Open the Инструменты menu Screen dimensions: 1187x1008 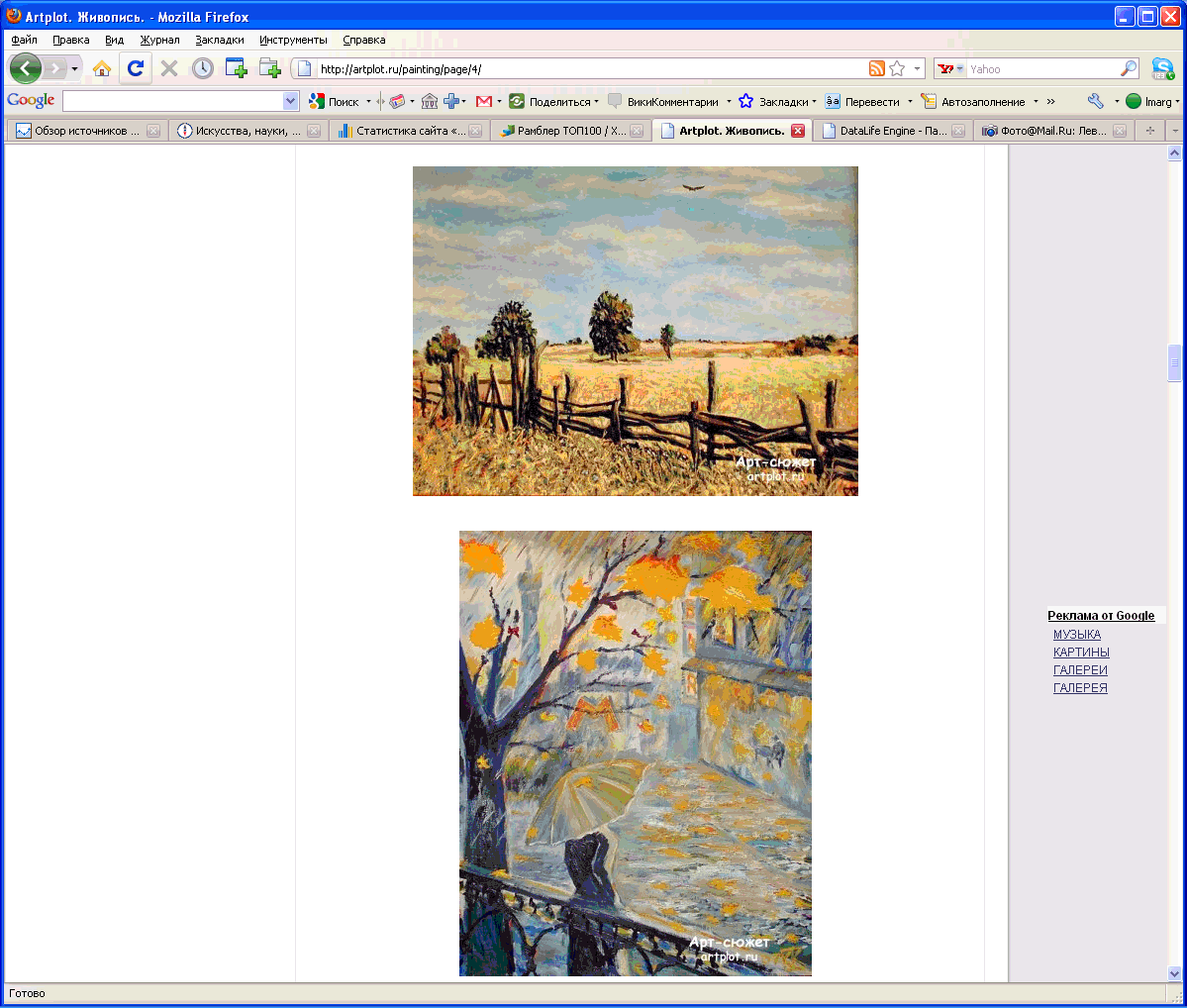(x=294, y=40)
